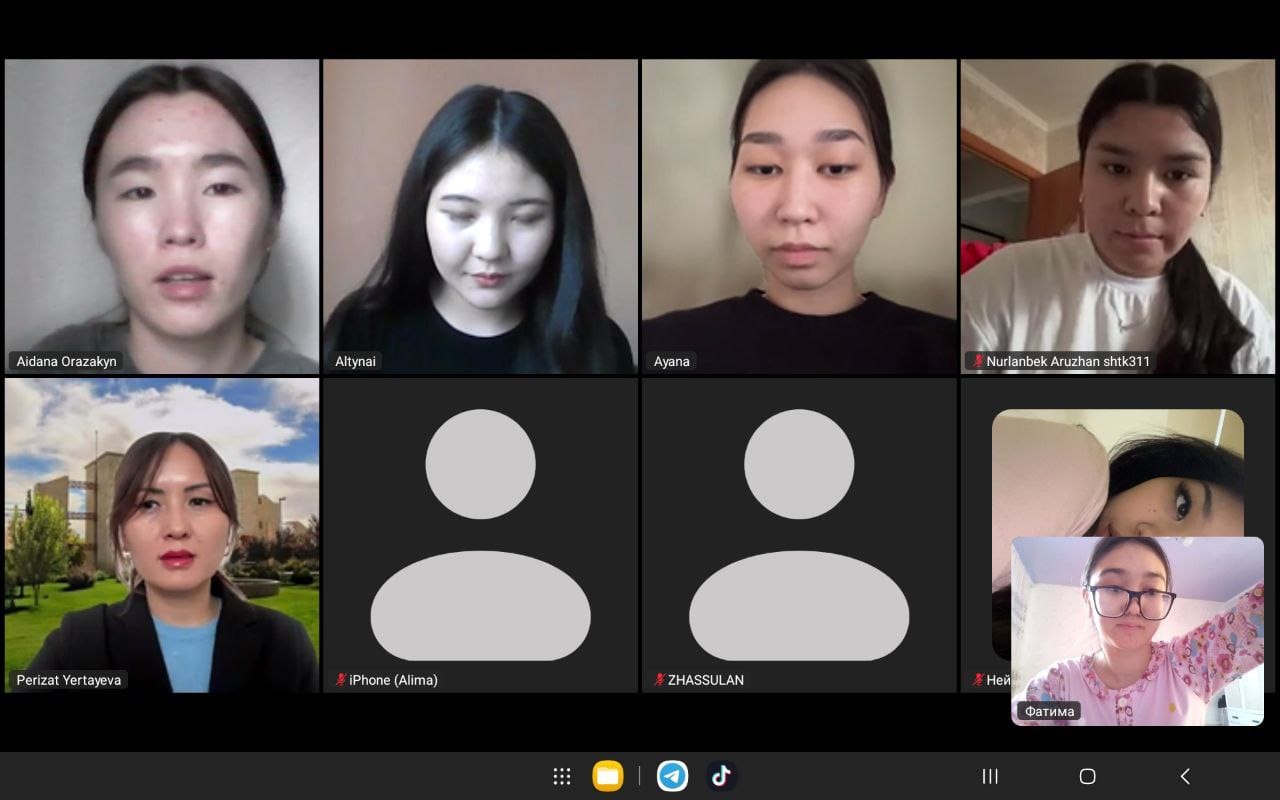The height and width of the screenshot is (800, 1280).
Task: Open the yellow My Files folder icon
Action: pos(607,776)
